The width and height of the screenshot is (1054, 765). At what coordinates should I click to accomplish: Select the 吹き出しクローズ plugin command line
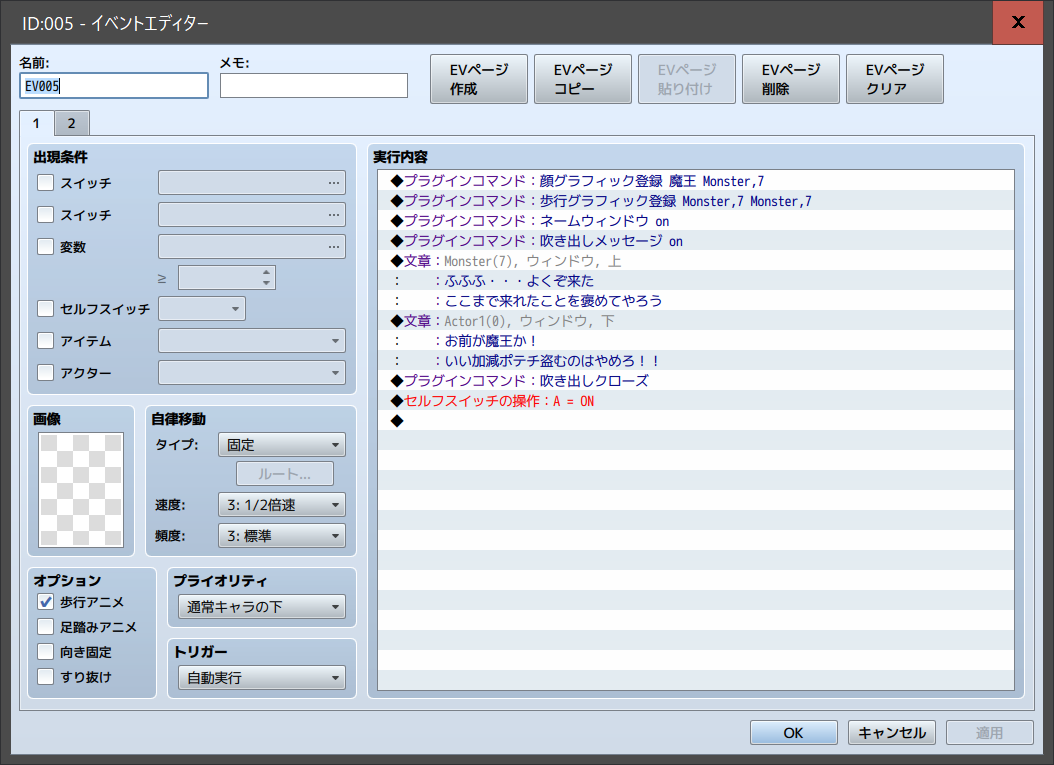click(x=696, y=380)
